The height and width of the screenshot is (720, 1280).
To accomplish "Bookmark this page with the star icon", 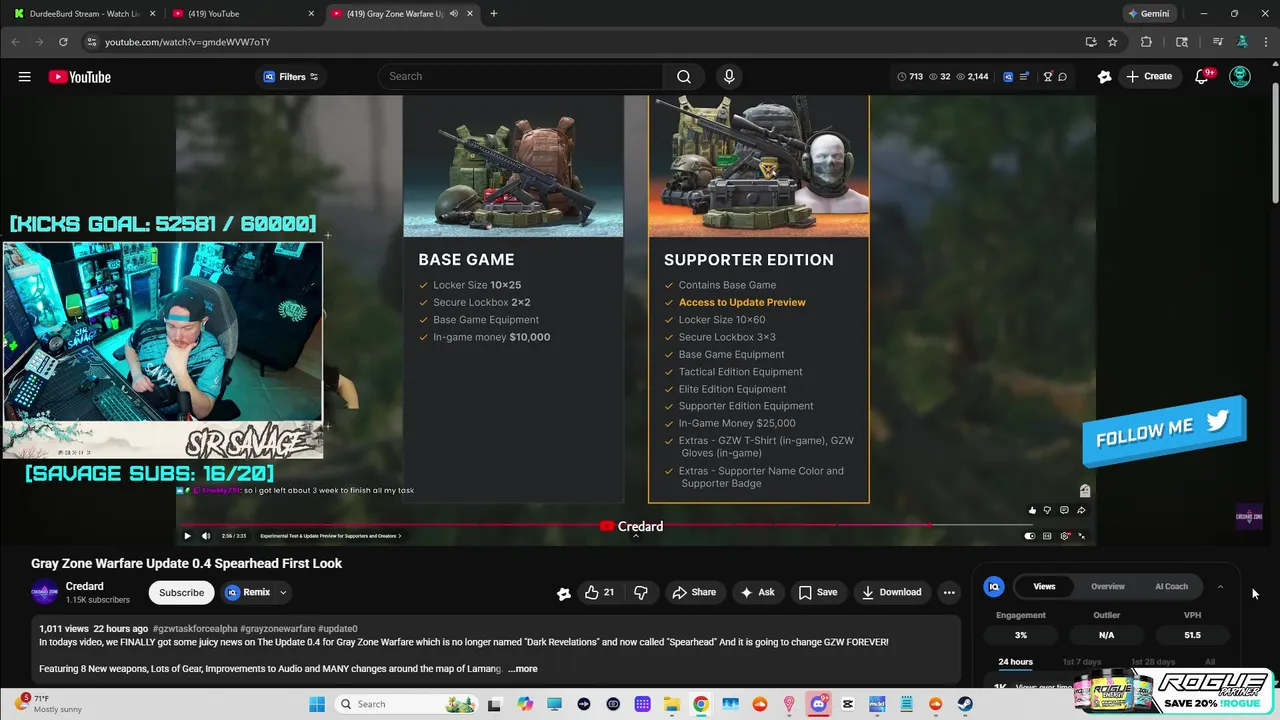I will (1112, 42).
